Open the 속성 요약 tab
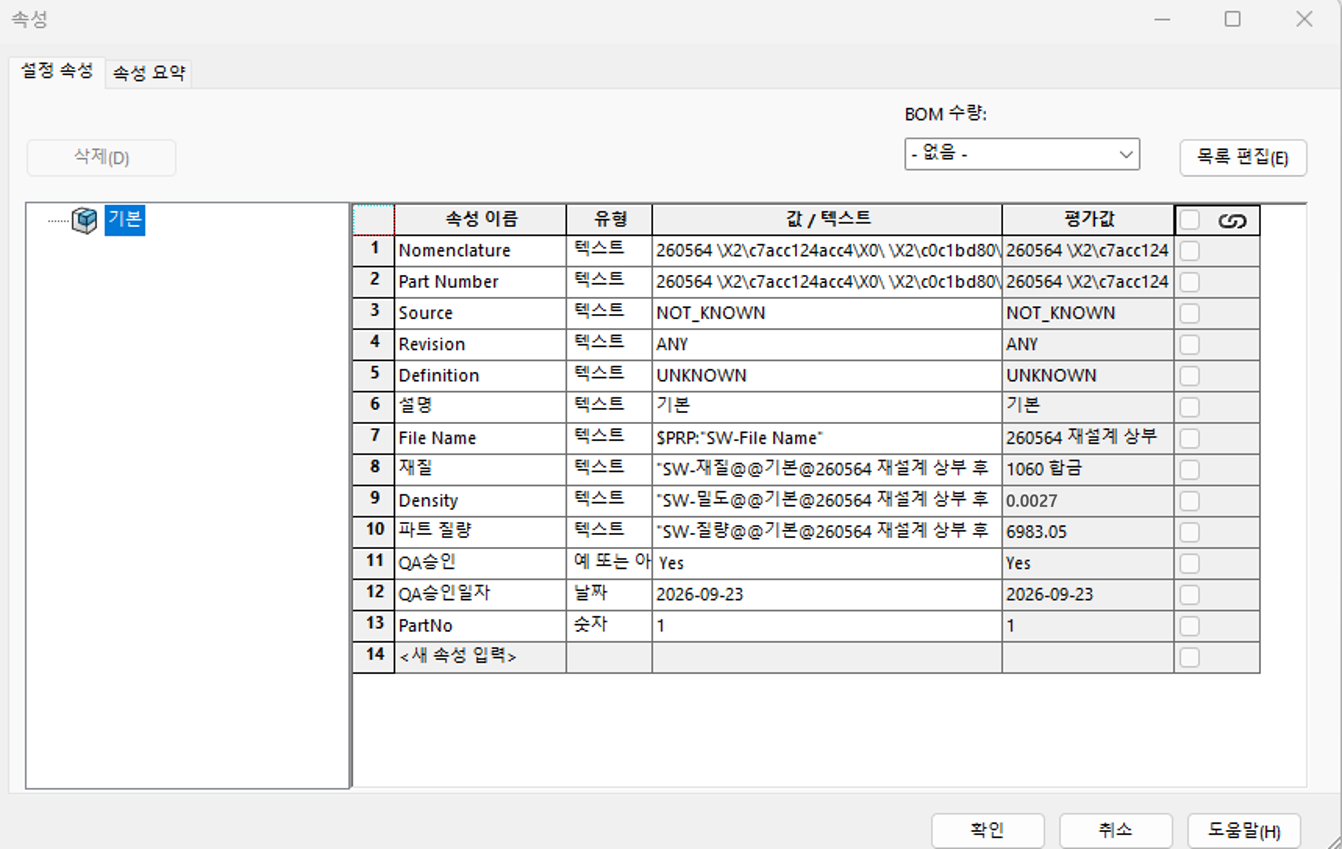The image size is (1342, 849). (149, 73)
